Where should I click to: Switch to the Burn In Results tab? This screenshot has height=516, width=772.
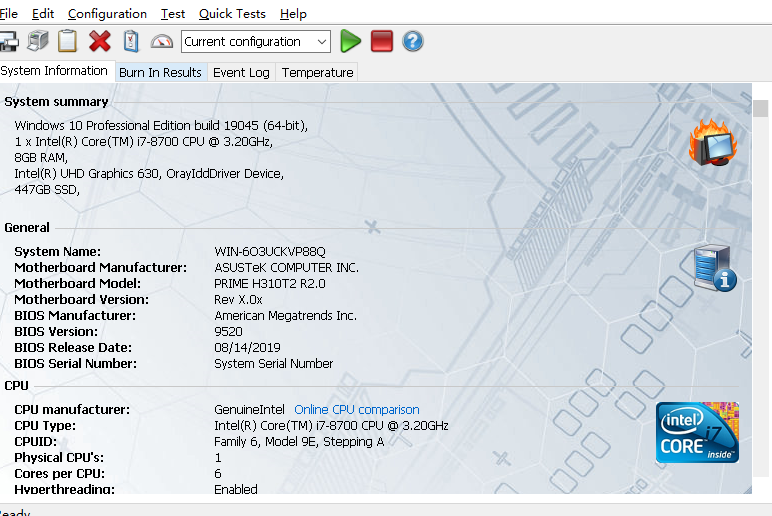[161, 72]
